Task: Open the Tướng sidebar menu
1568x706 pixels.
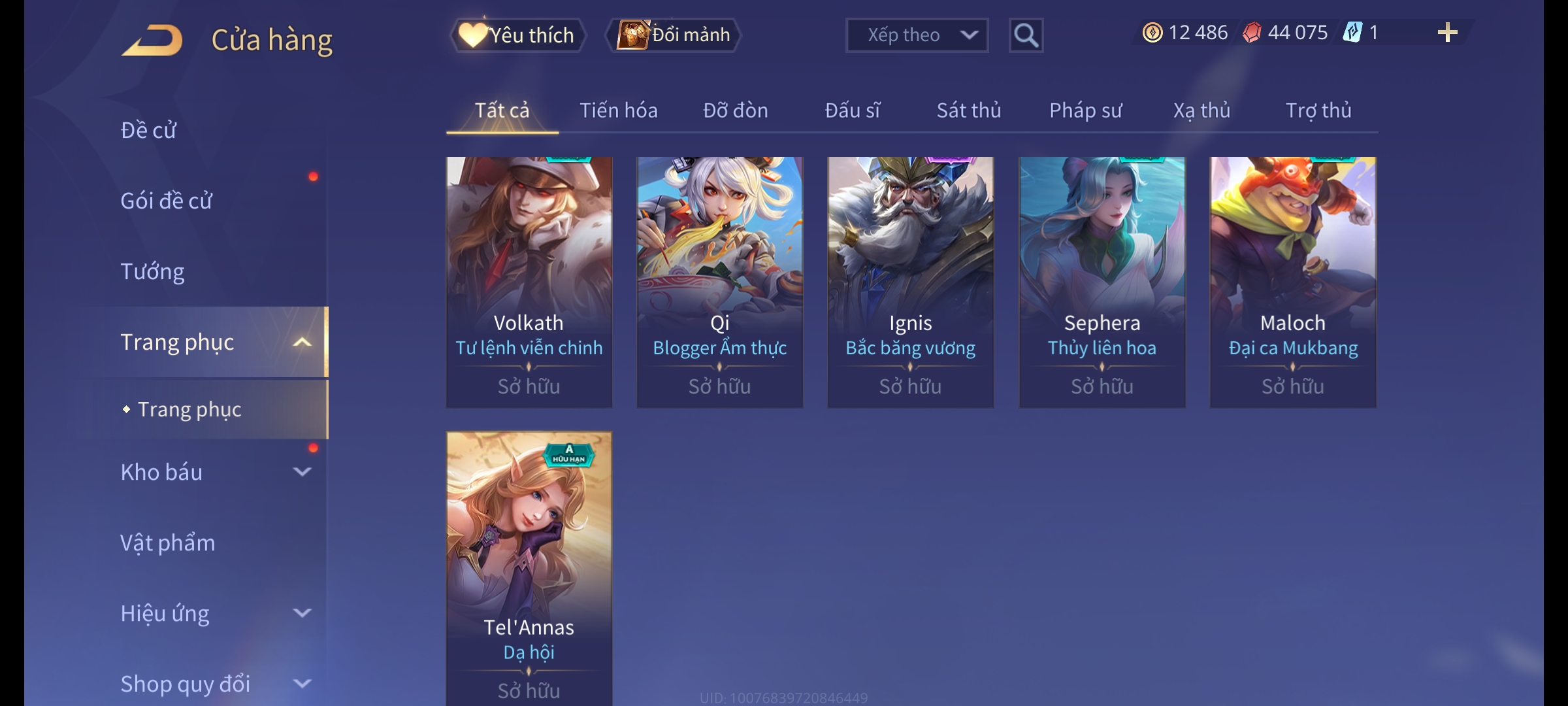Action: tap(153, 271)
